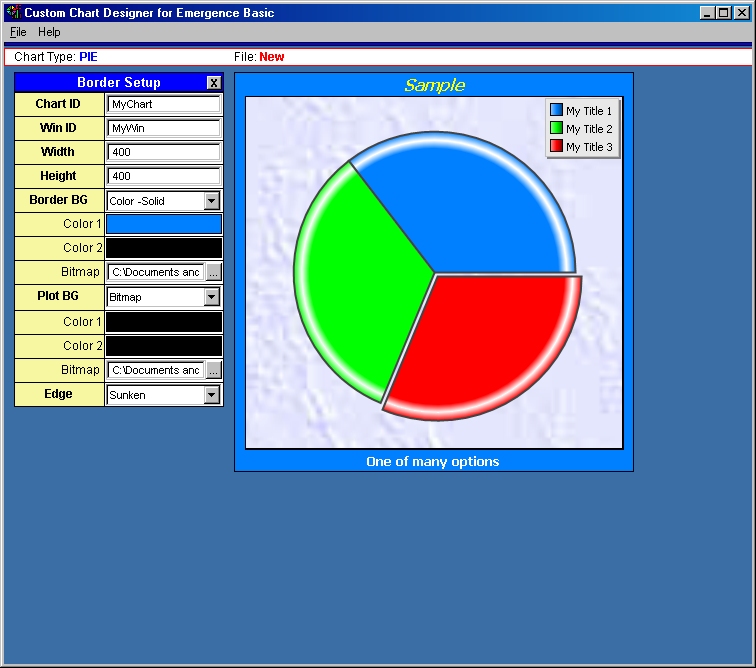Viewport: 756px width, 668px height.
Task: Click the Win ID text field
Action: click(x=164, y=128)
